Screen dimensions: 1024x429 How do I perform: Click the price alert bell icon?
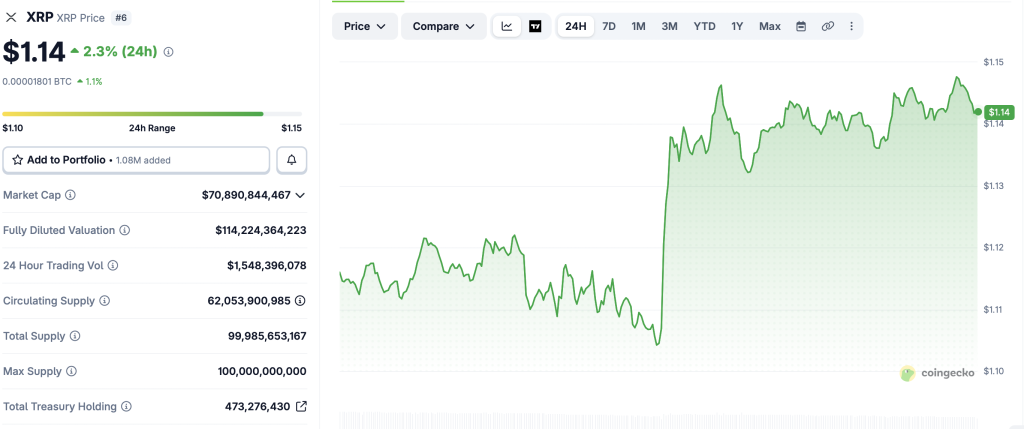[x=292, y=160]
